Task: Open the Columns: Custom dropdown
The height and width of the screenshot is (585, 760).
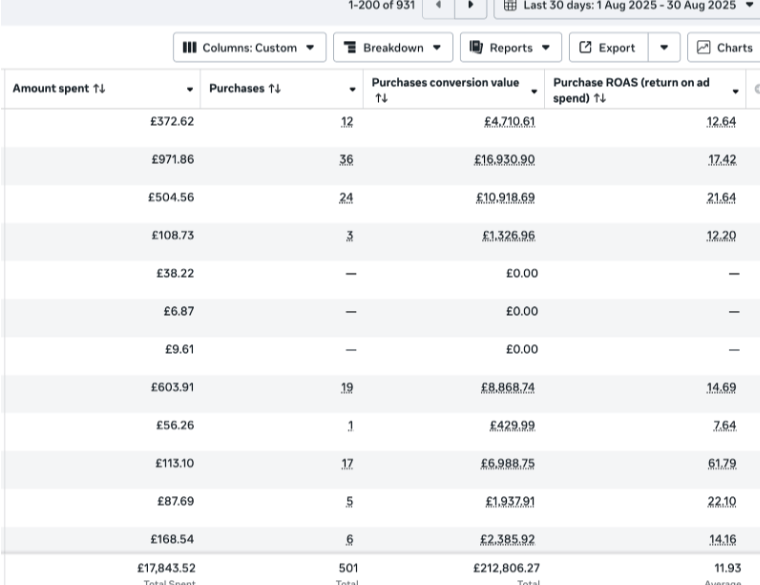Action: tap(249, 48)
